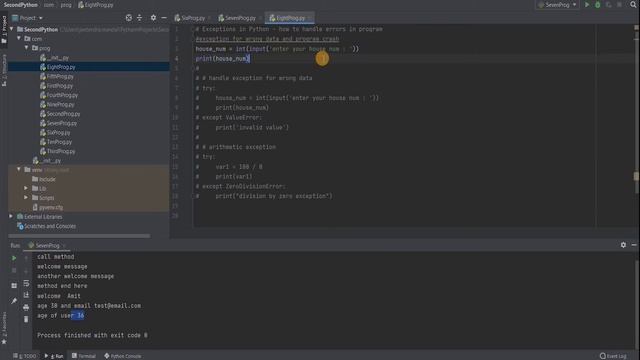Image resolution: width=640 pixels, height=360 pixels.
Task: Click the Stop square icon in the Run panel
Action: point(14,271)
